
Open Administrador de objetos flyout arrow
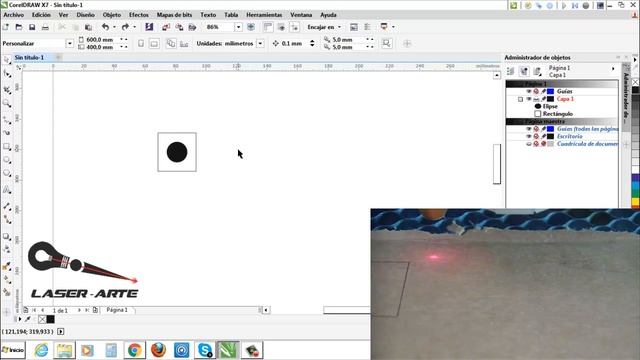[x=613, y=69]
